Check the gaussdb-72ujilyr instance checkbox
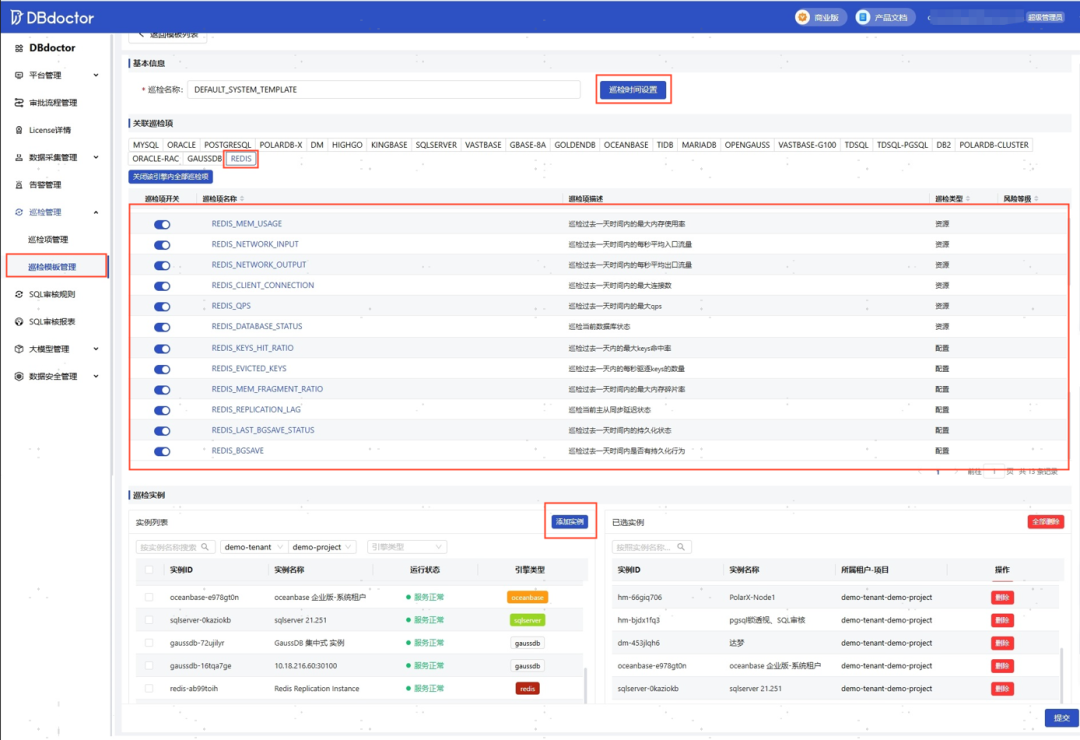 tap(149, 643)
